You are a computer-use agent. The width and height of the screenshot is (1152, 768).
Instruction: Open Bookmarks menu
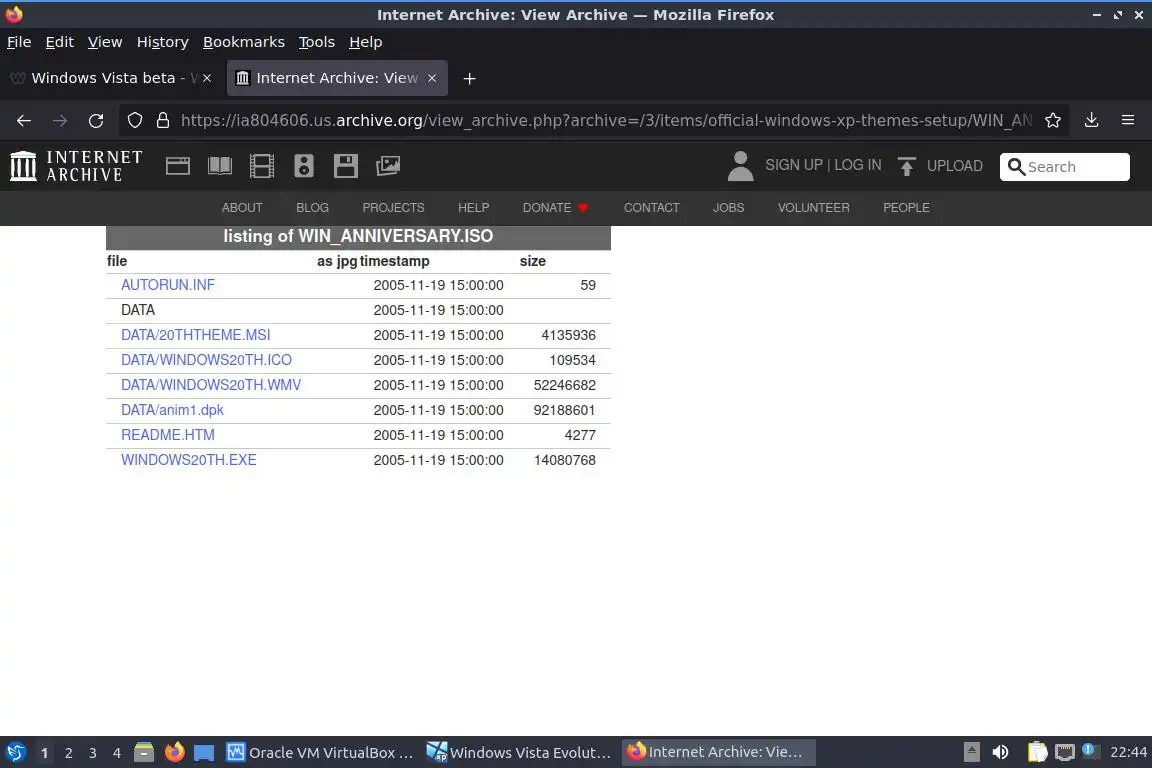tap(244, 42)
